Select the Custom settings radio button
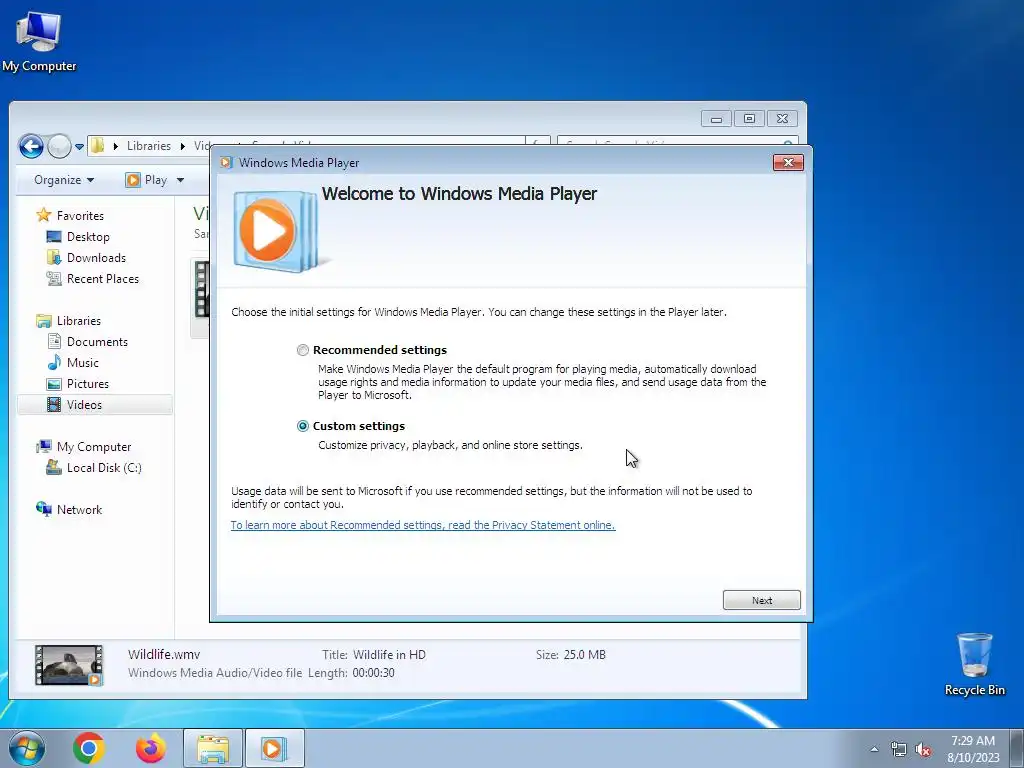Image resolution: width=1024 pixels, height=768 pixels. (302, 426)
